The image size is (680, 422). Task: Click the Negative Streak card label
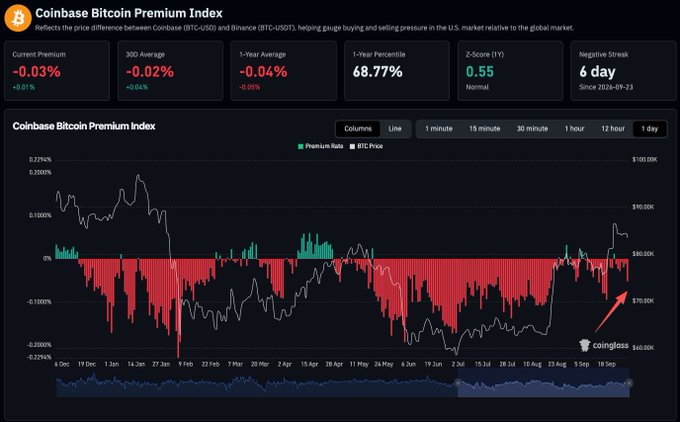pos(603,55)
